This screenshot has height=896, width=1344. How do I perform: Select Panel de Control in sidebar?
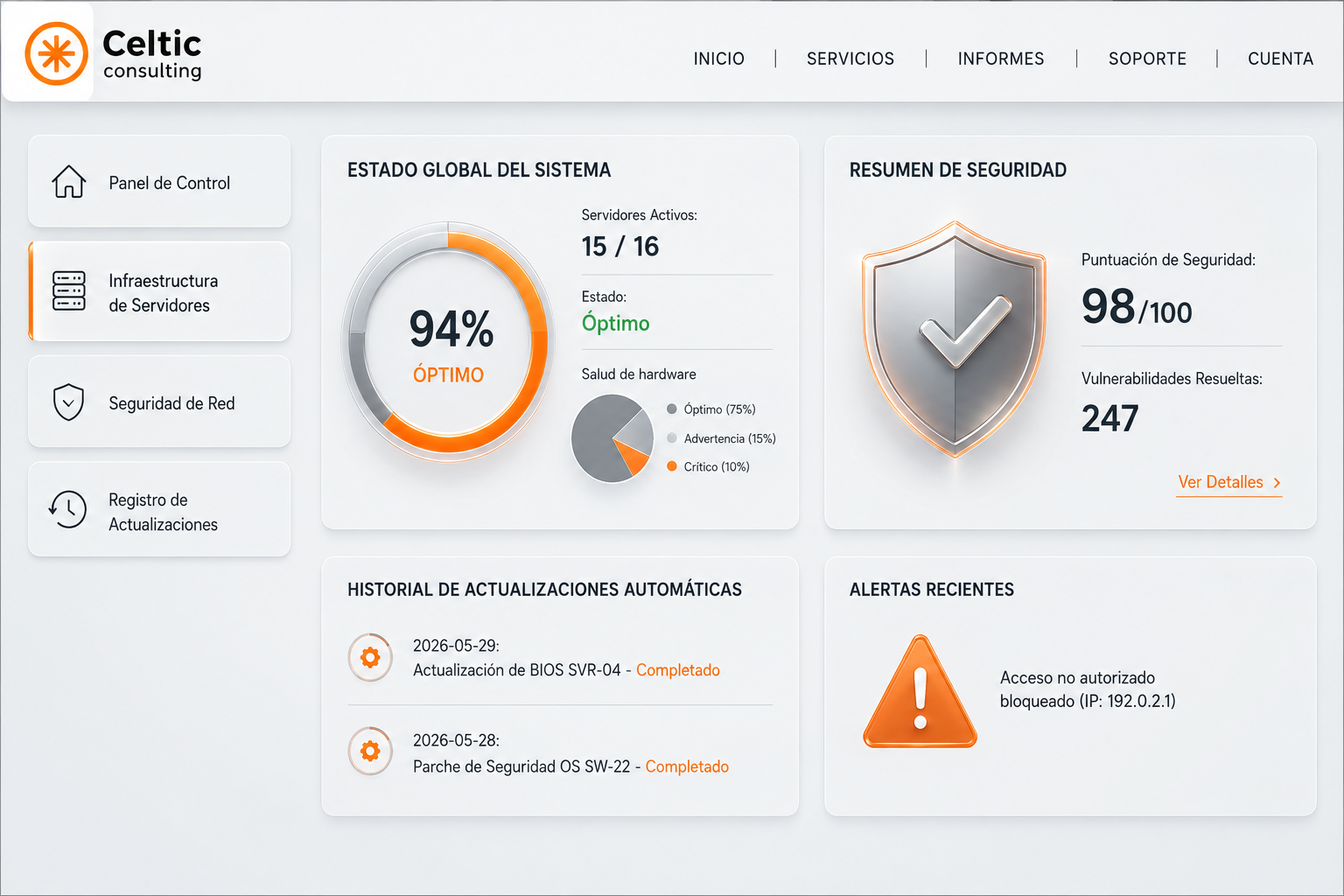159,181
